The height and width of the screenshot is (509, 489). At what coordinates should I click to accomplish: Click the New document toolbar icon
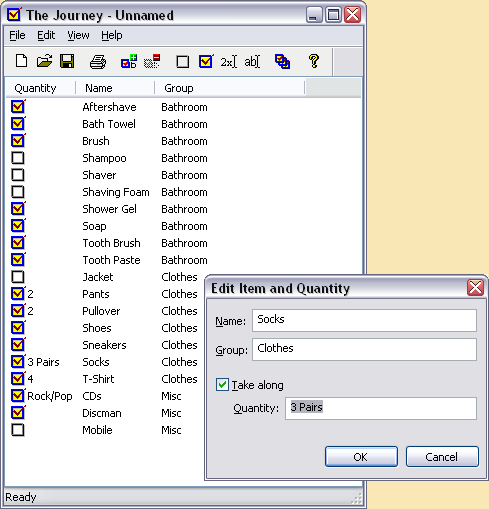[x=22, y=61]
